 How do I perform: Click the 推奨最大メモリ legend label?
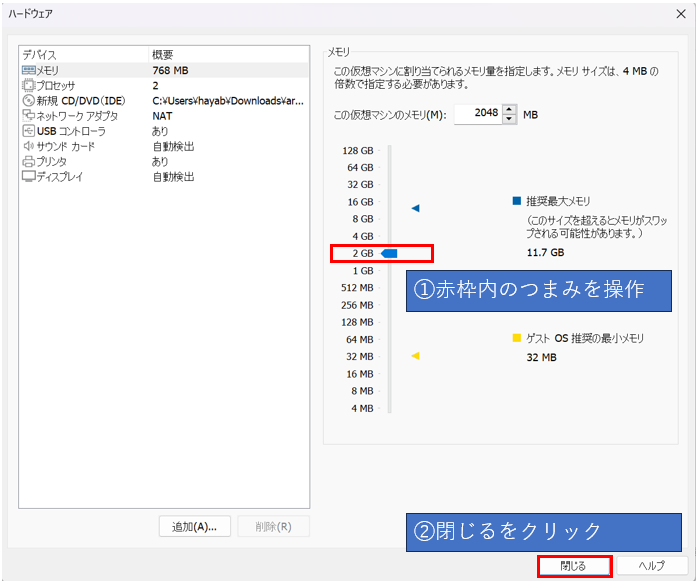(558, 201)
